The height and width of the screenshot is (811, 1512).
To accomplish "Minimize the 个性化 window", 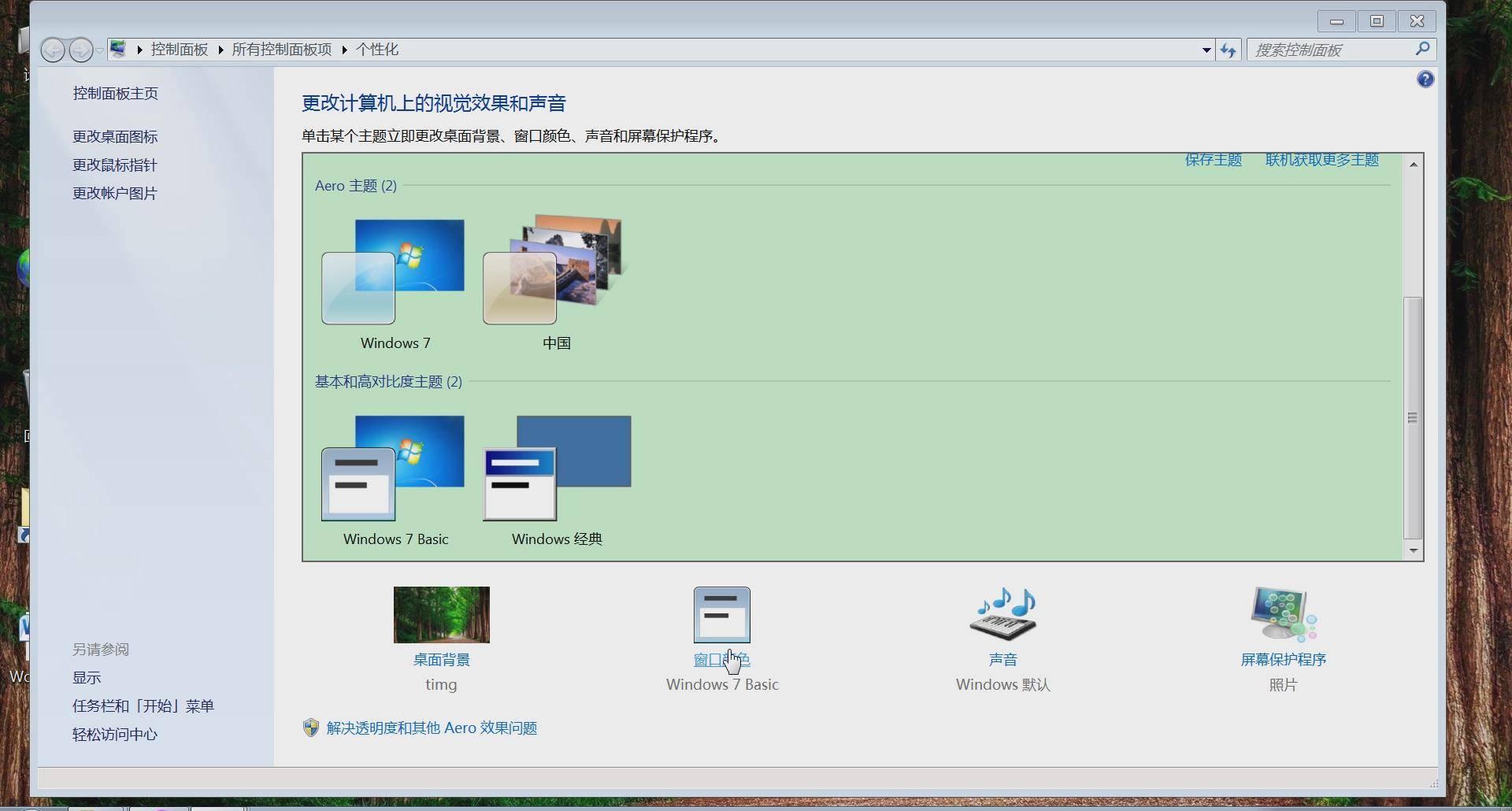I will point(1336,21).
